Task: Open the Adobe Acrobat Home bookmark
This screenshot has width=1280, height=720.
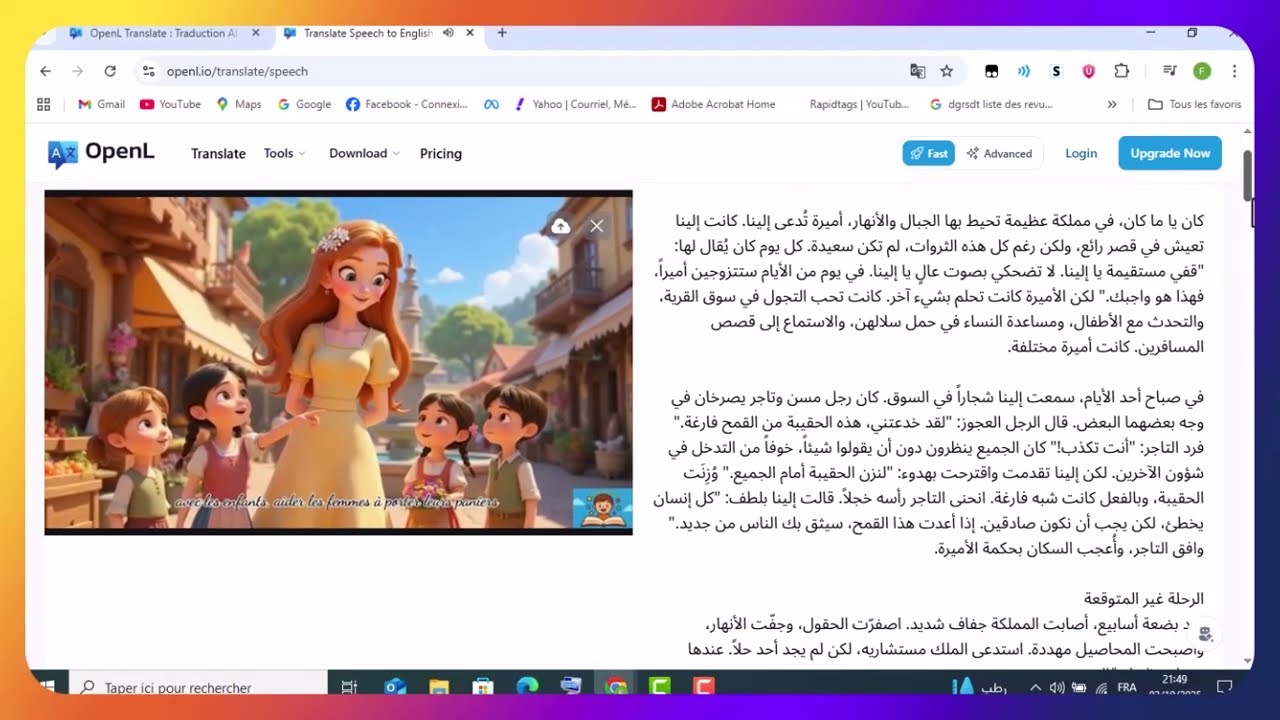Action: click(714, 104)
